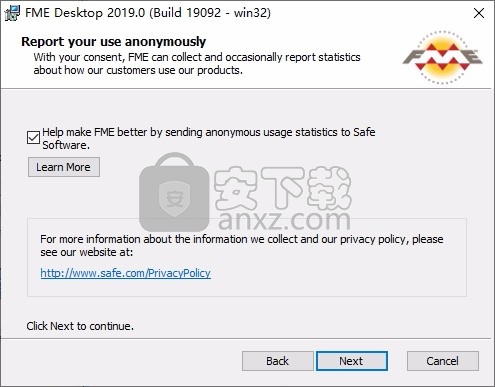Click the "Software." second line of the checkbox label
The width and height of the screenshot is (495, 387).
click(66, 145)
